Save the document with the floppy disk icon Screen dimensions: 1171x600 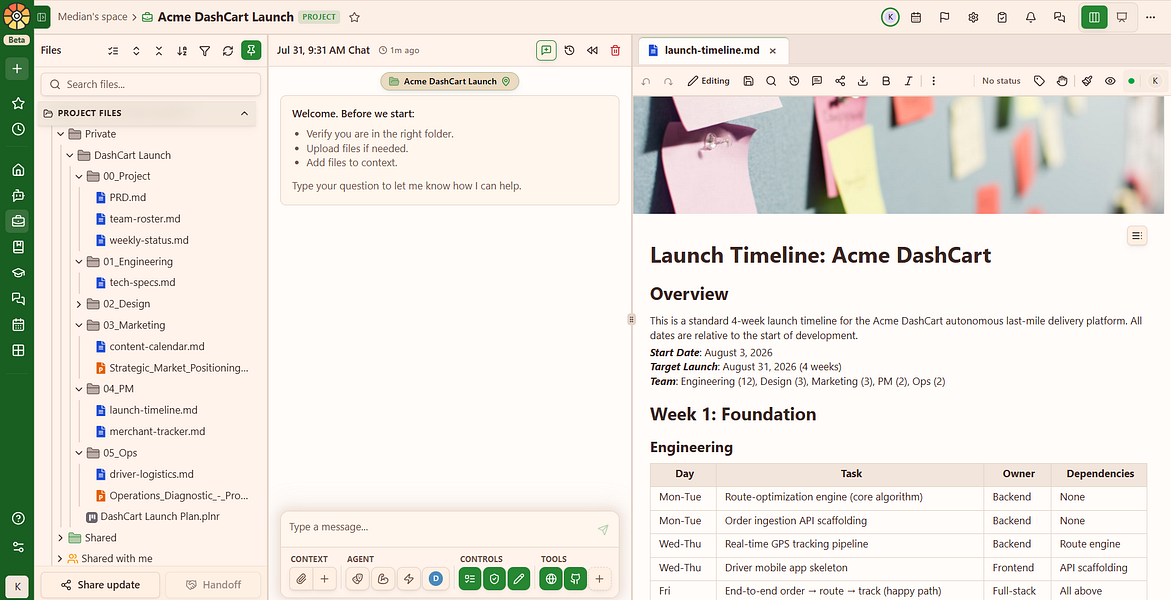(748, 81)
